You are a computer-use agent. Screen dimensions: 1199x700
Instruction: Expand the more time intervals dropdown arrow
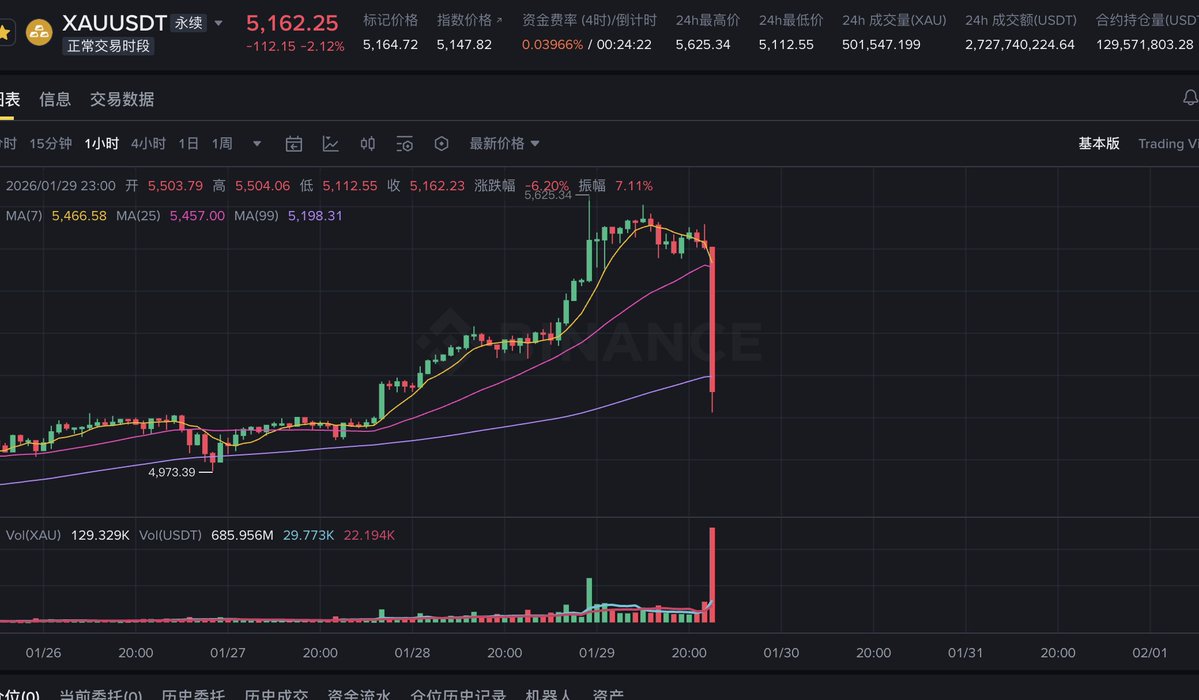(x=257, y=144)
